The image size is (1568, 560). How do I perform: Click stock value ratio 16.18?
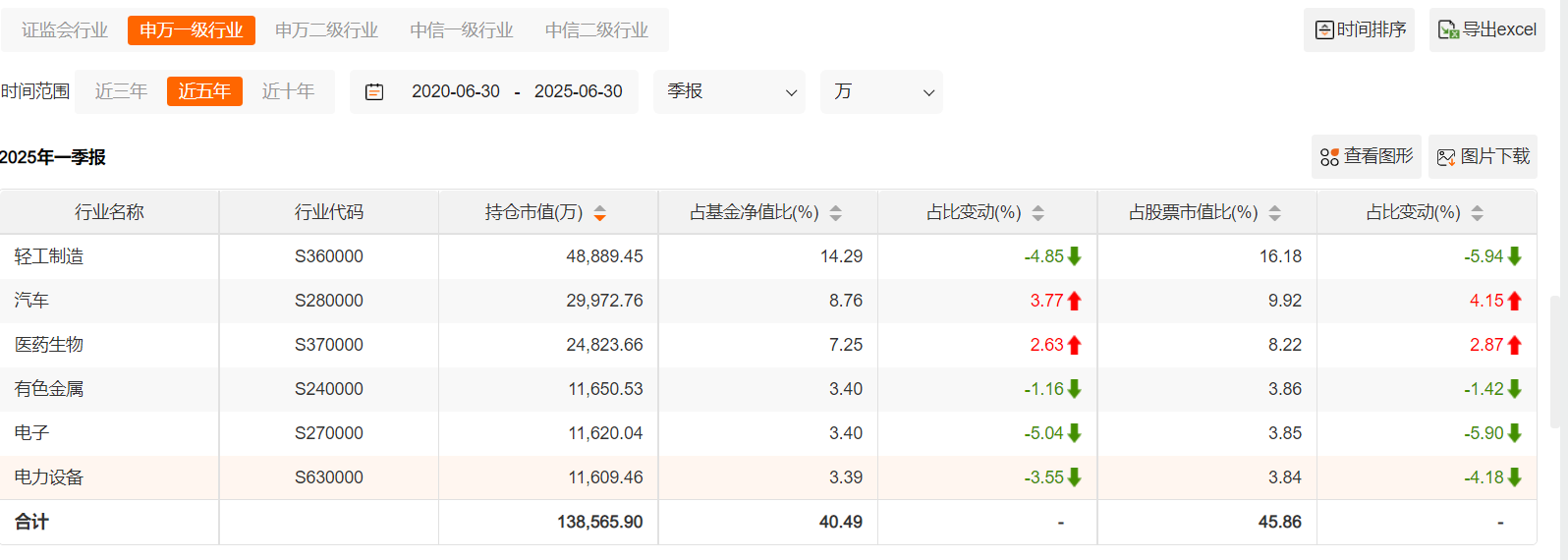(1281, 256)
